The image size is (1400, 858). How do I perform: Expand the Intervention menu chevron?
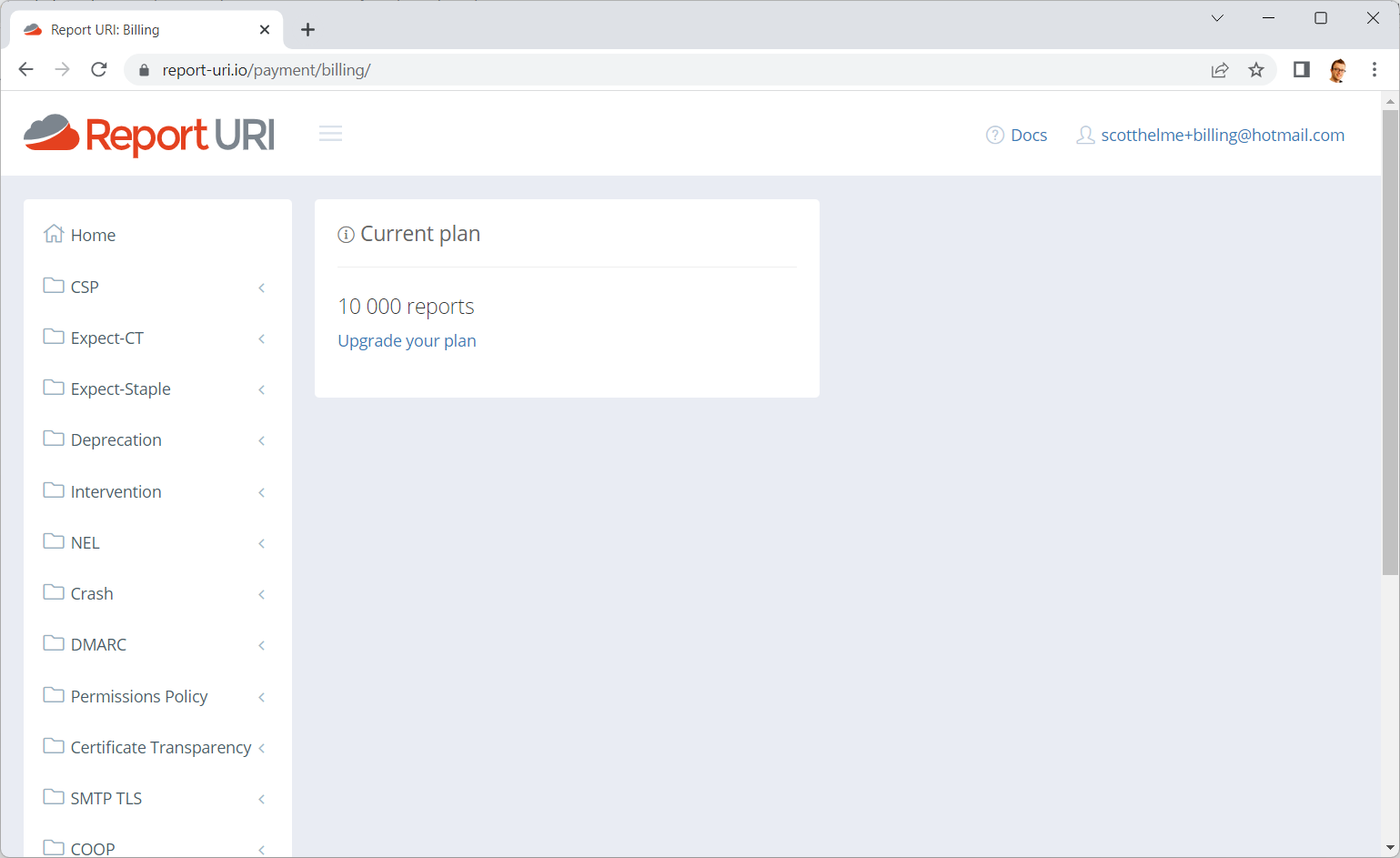click(262, 492)
